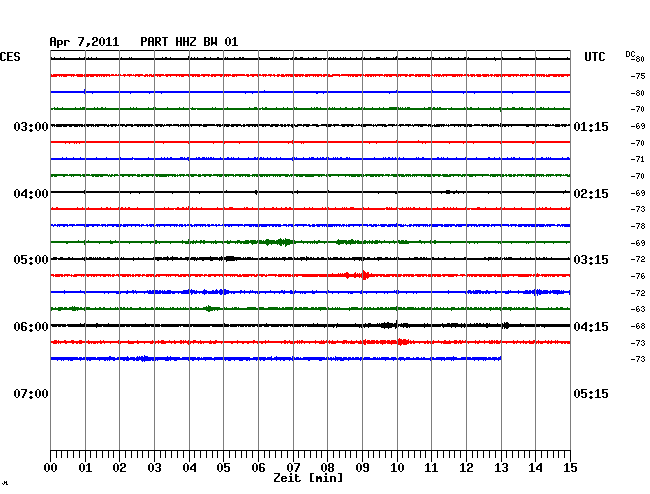The image size is (650, 494).
Task: Click the plot title 'PART HHZ BW 01'
Action: coord(189,42)
